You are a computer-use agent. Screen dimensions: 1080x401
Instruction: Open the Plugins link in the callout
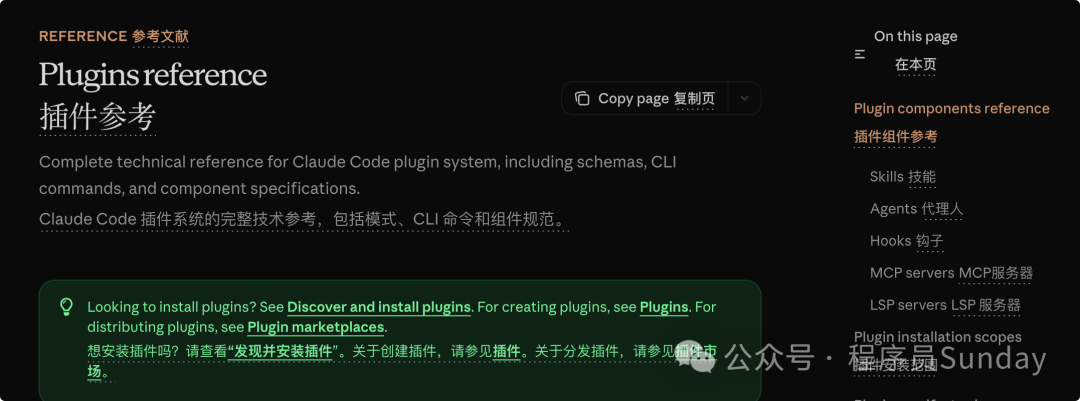tap(664, 307)
